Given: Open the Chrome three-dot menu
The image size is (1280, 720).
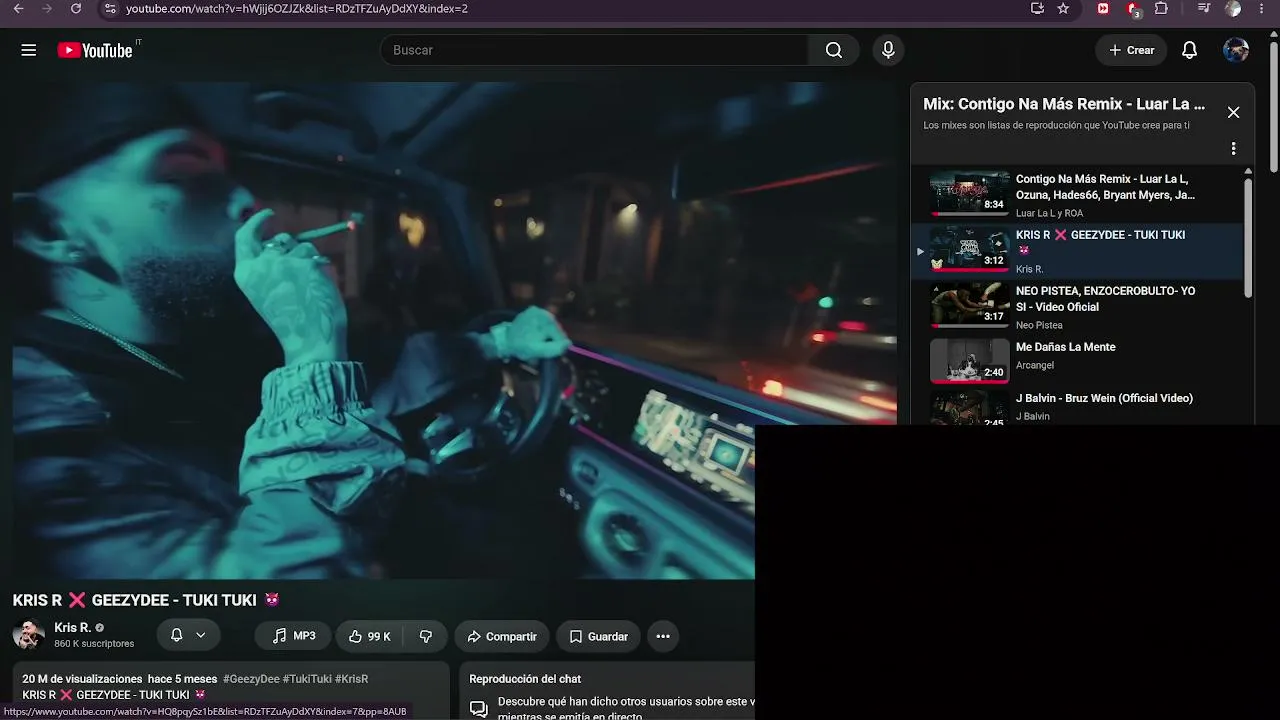Looking at the screenshot, I should tap(1263, 9).
